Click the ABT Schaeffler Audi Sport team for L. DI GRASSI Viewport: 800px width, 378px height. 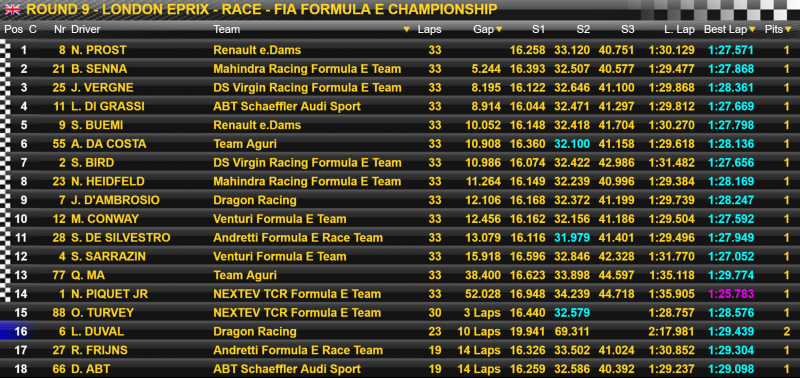(287, 107)
